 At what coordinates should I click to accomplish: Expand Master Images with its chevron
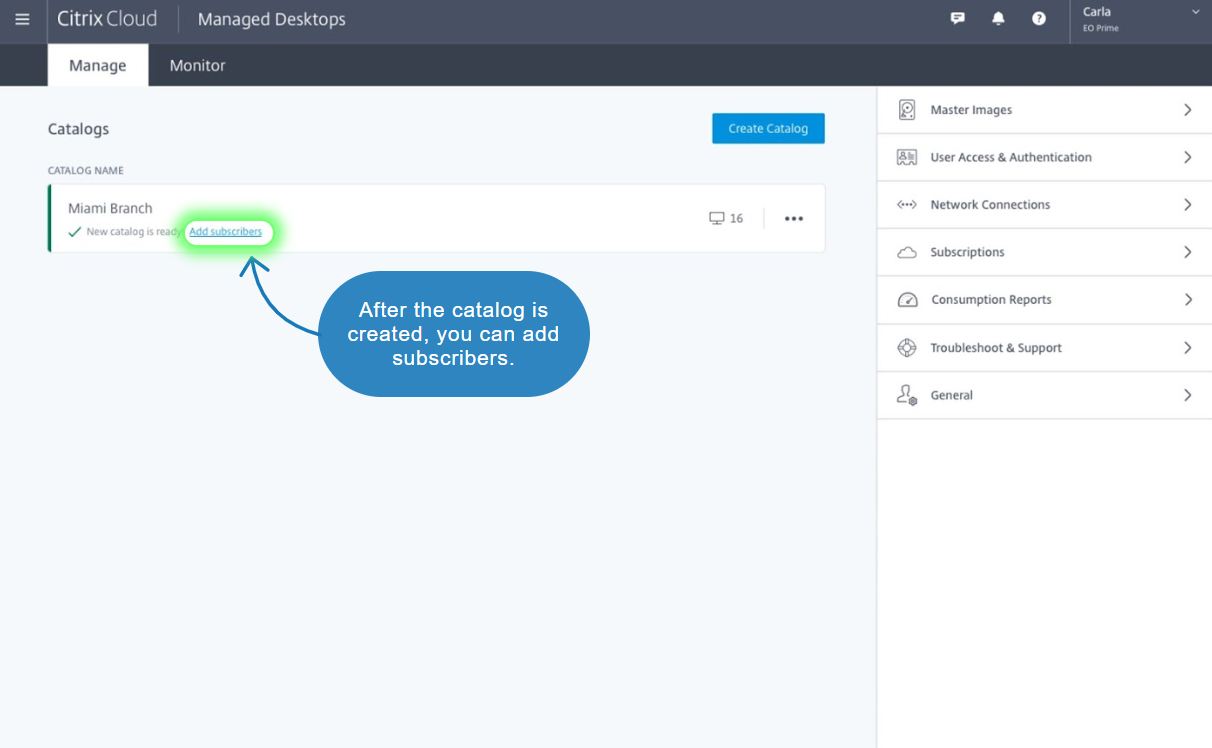[1187, 110]
